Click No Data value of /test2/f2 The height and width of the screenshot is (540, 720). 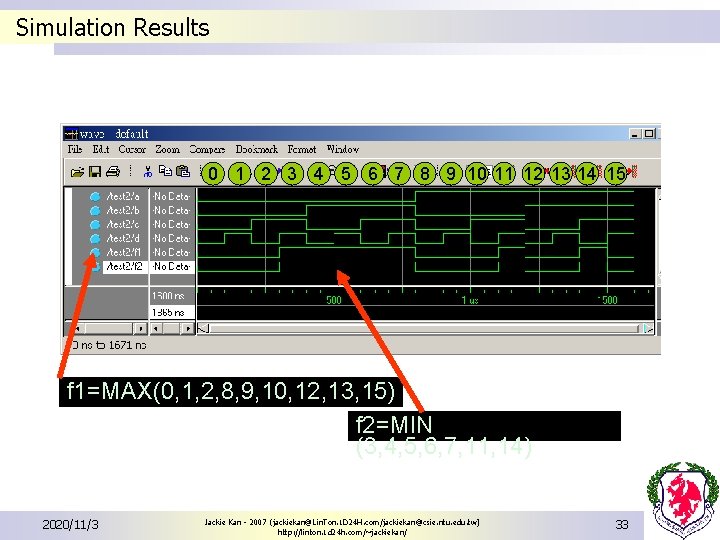[x=172, y=266]
